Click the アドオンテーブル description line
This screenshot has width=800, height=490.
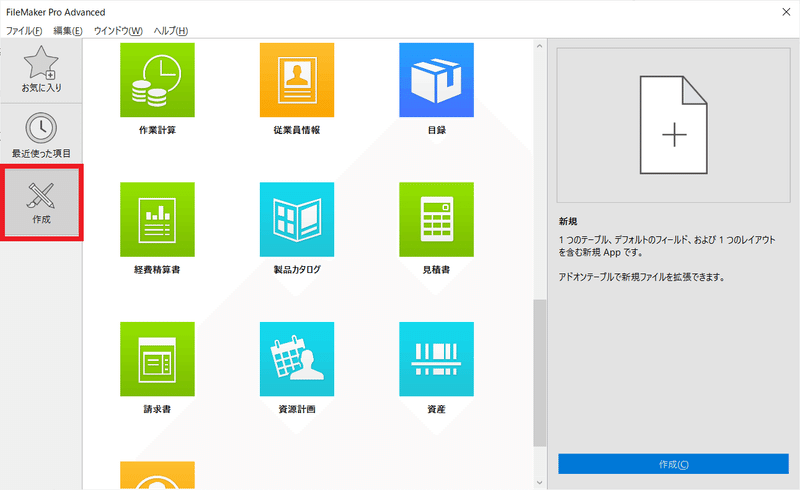click(x=642, y=277)
